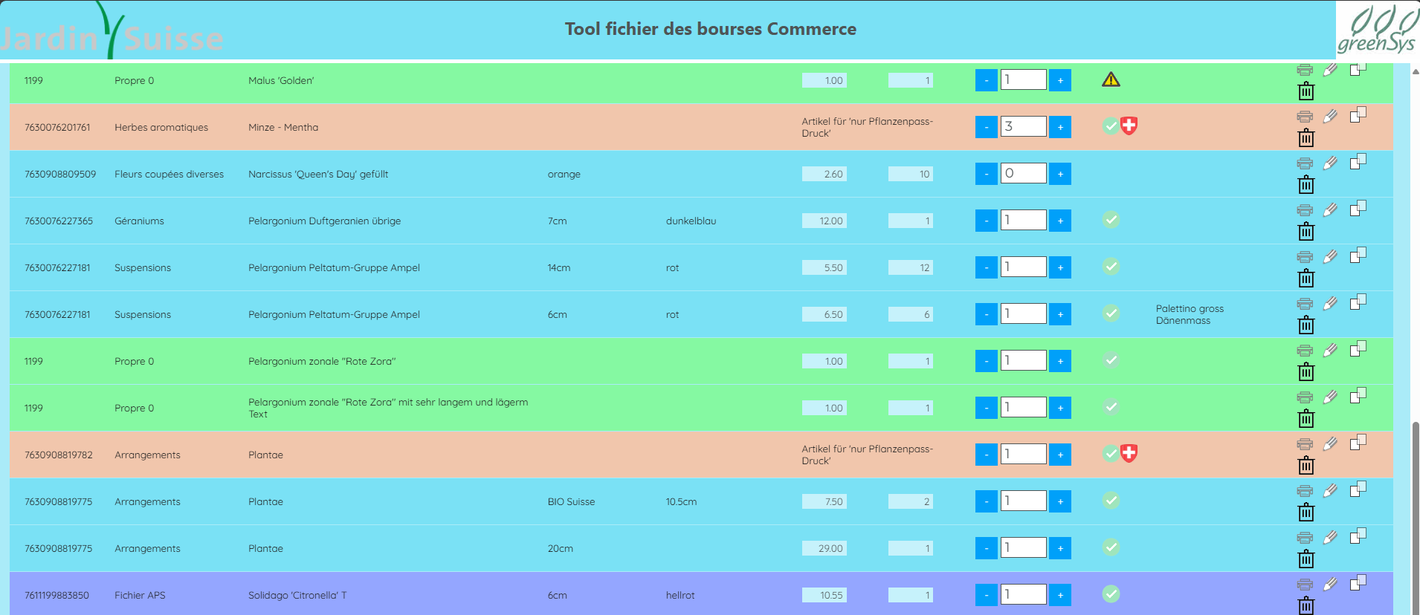
Task: Edit the Narcissus 'Queen's Day' entry
Action: [x=1330, y=163]
